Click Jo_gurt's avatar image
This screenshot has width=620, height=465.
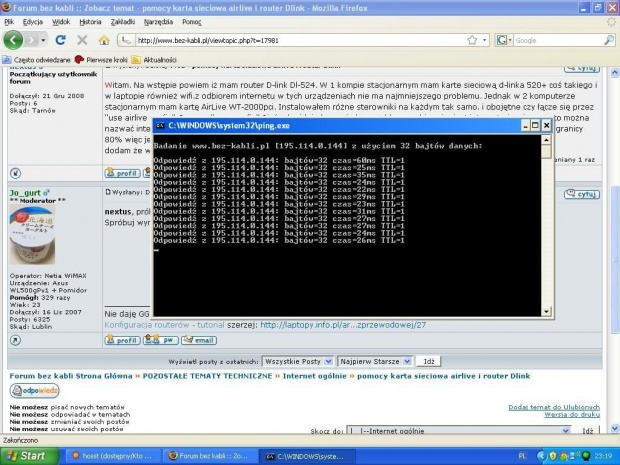[x=32, y=235]
